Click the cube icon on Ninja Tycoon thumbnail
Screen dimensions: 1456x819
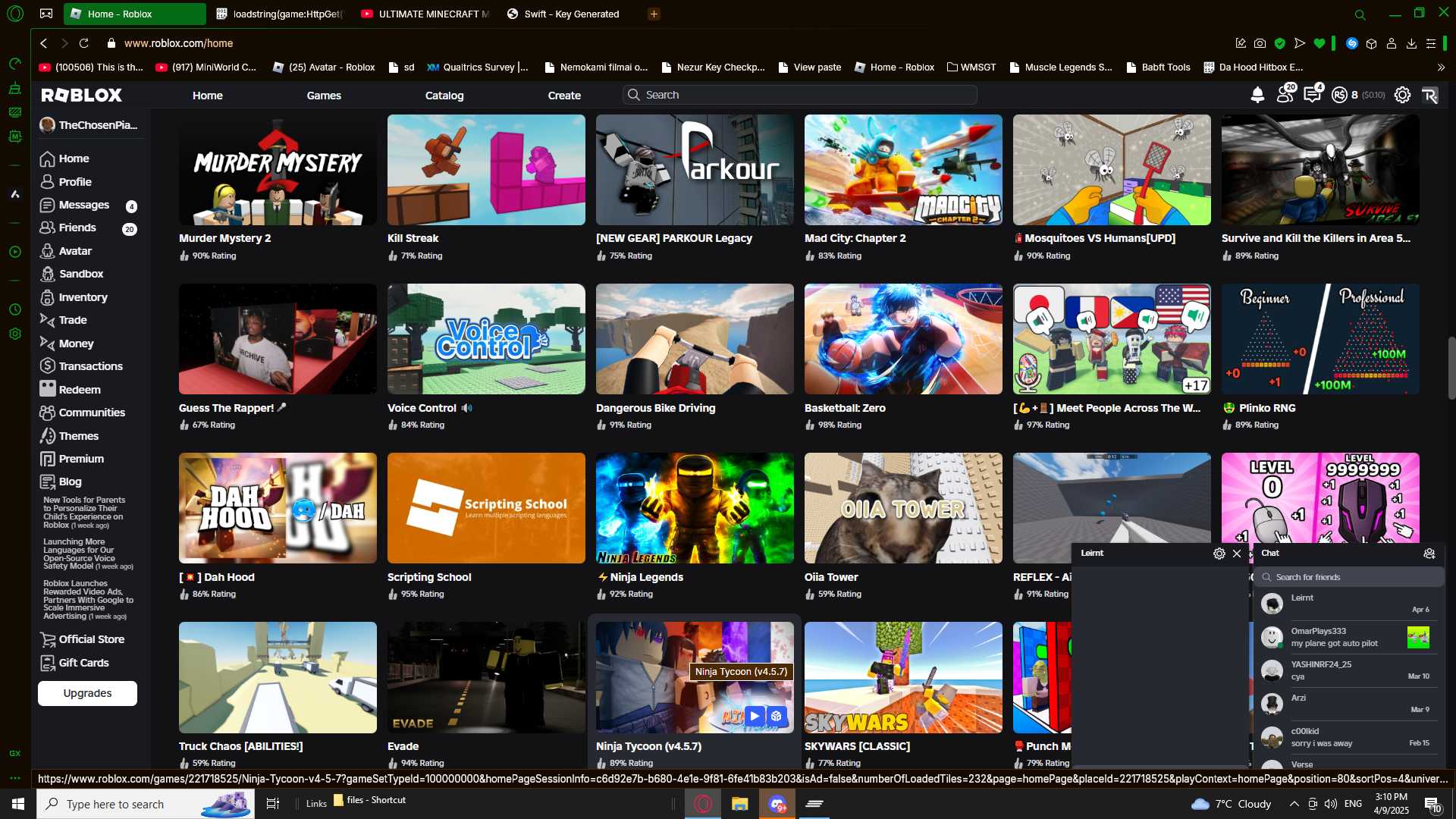[776, 716]
